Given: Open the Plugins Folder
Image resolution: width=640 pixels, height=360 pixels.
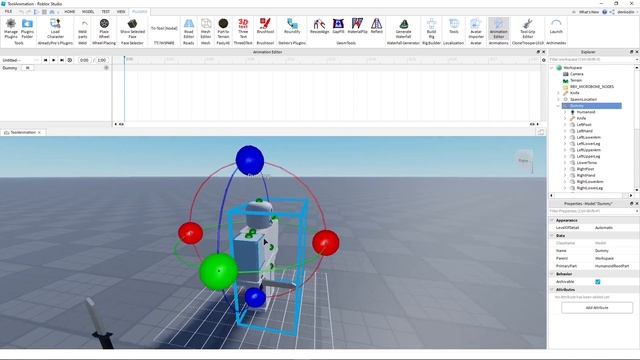Looking at the screenshot, I should pos(27,28).
